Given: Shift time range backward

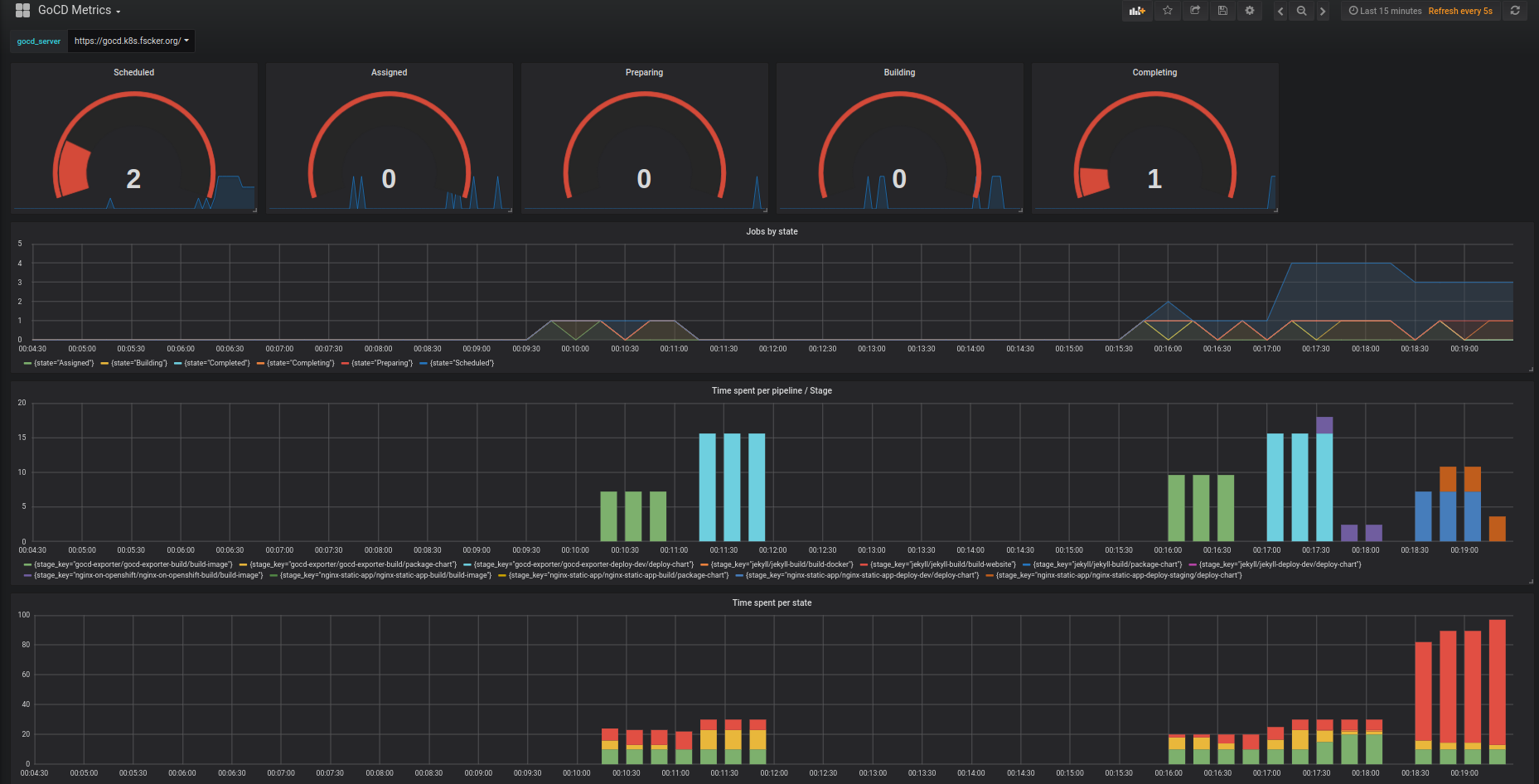Looking at the screenshot, I should [1280, 11].
